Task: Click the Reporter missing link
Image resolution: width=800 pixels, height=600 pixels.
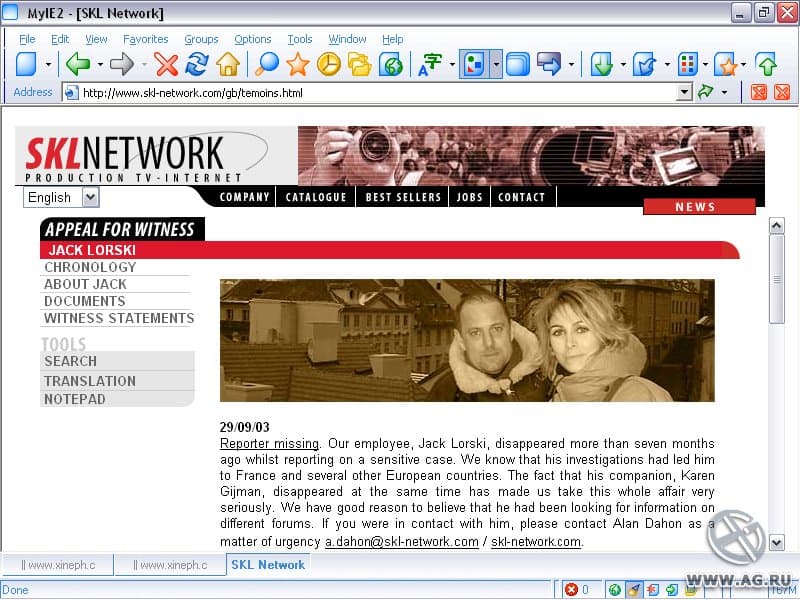Action: pos(269,443)
